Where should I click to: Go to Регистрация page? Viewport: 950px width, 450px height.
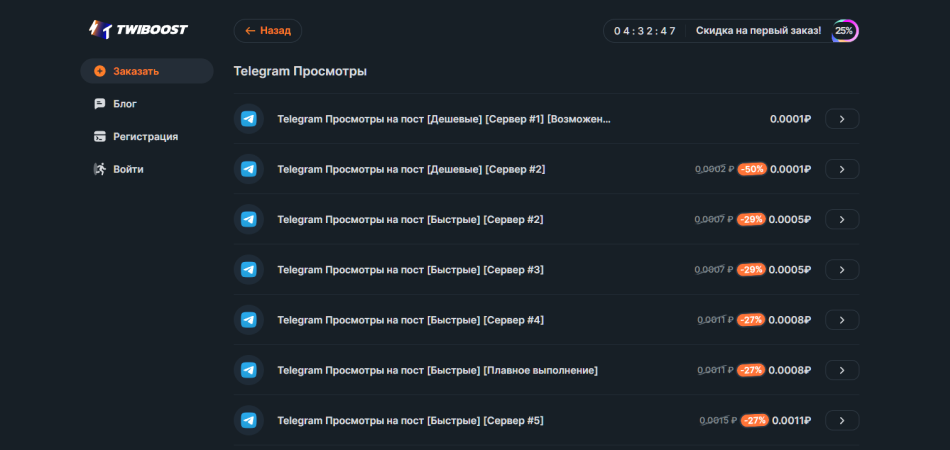coord(145,136)
